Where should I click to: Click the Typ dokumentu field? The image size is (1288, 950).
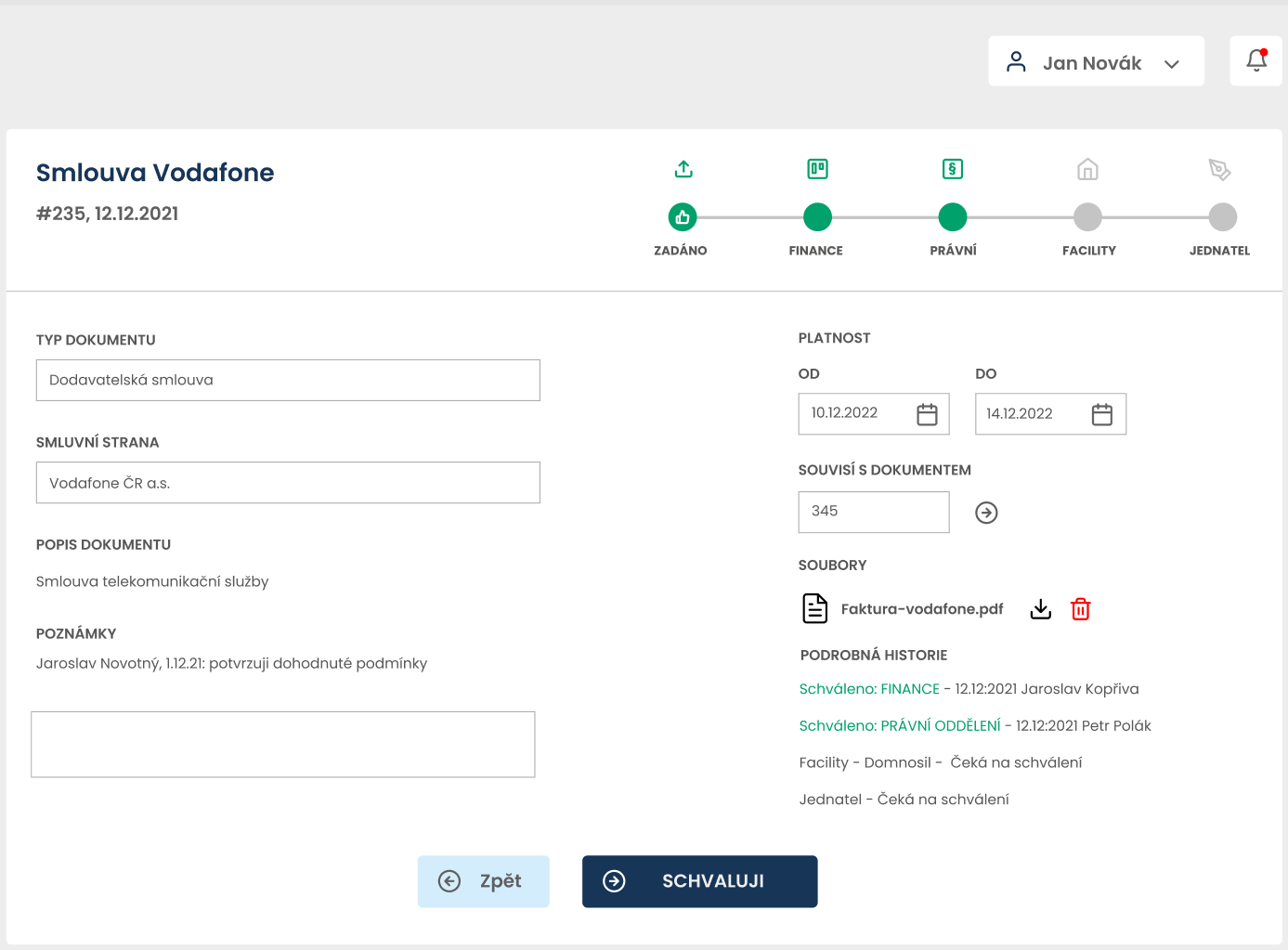click(x=288, y=380)
